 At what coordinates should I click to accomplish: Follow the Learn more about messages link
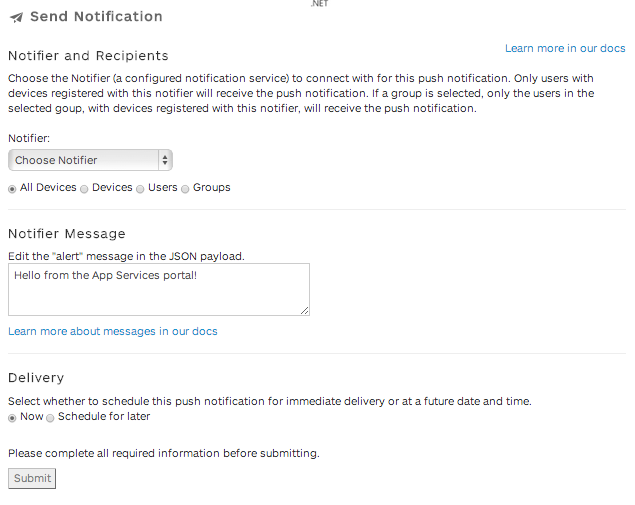click(112, 331)
